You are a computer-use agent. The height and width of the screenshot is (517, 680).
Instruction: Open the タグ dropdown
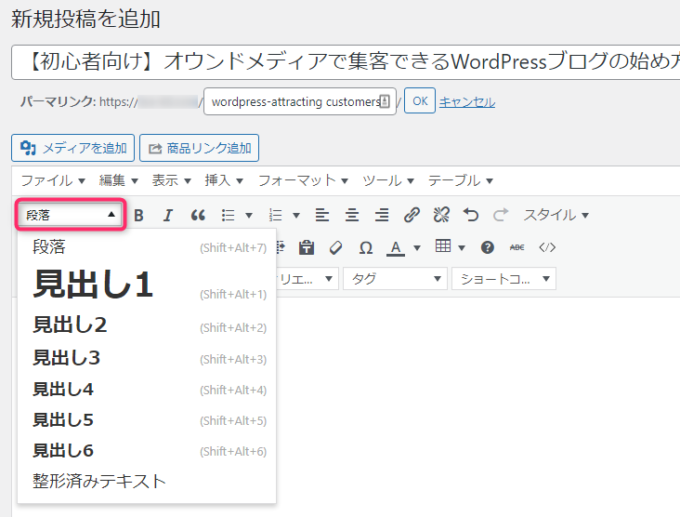pyautogui.click(x=395, y=278)
